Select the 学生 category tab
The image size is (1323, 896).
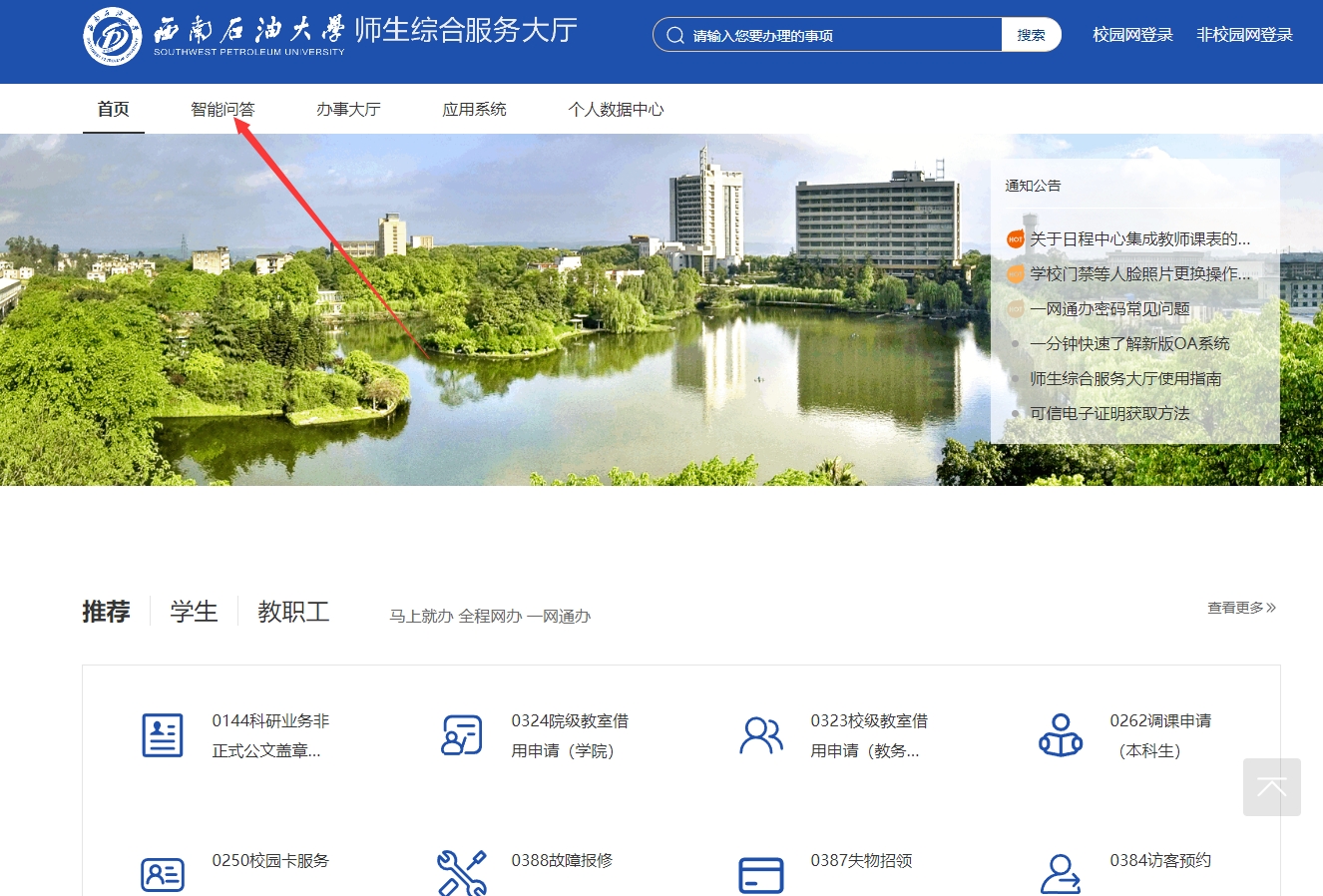[194, 612]
